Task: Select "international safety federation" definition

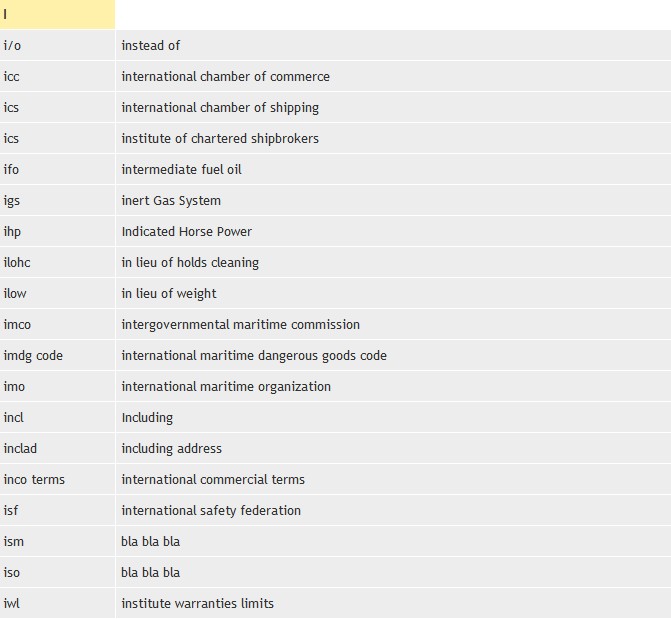Action: pos(211,510)
